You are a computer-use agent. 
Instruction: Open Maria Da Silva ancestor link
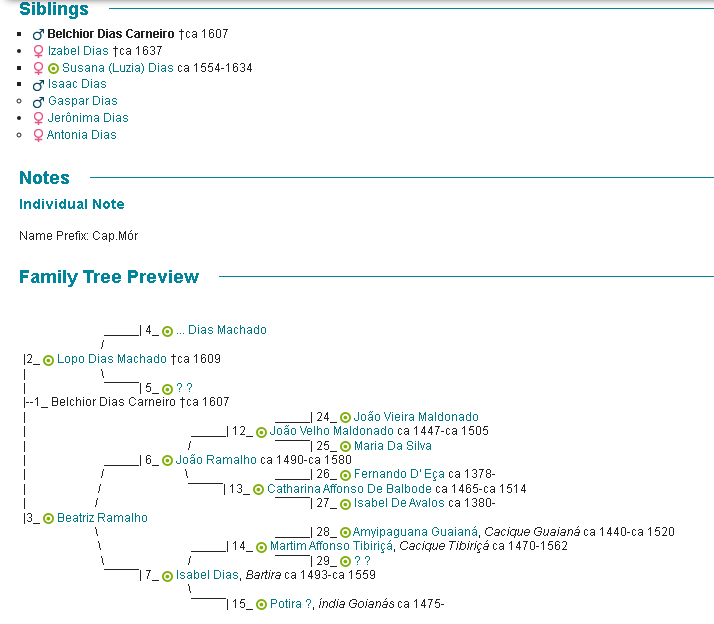coord(393,446)
